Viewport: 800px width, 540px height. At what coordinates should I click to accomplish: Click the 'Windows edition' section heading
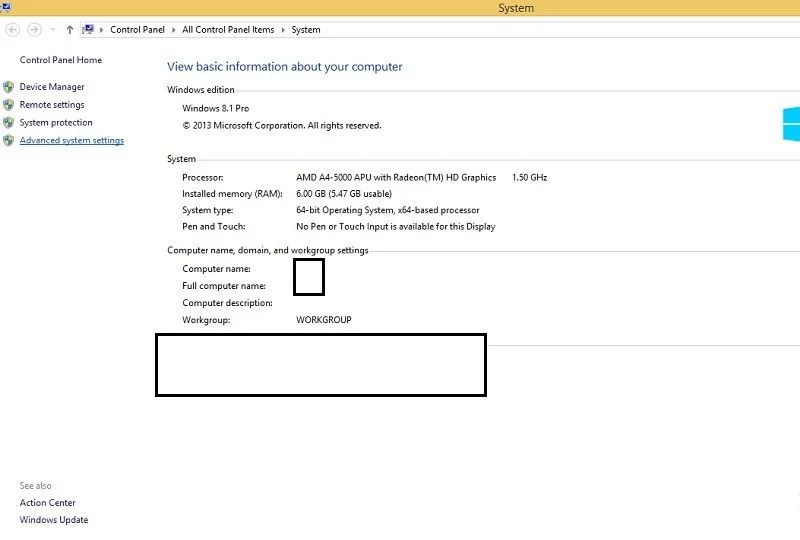point(201,90)
